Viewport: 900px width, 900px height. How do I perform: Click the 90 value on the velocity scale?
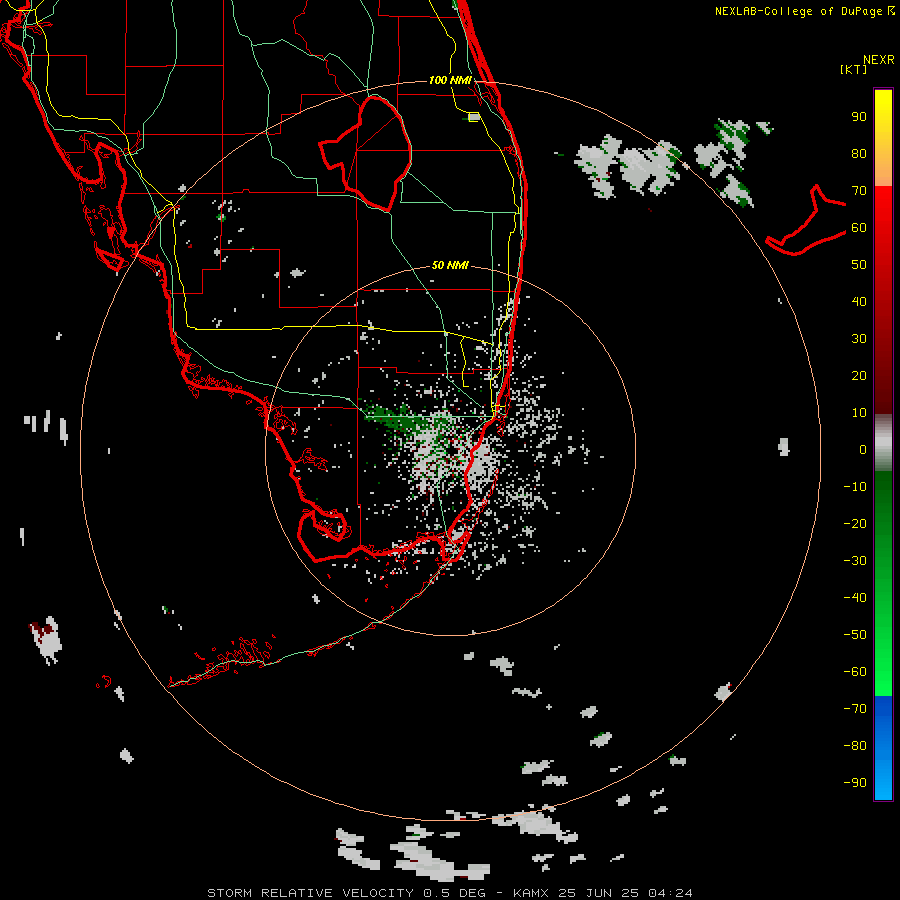pyautogui.click(x=859, y=117)
